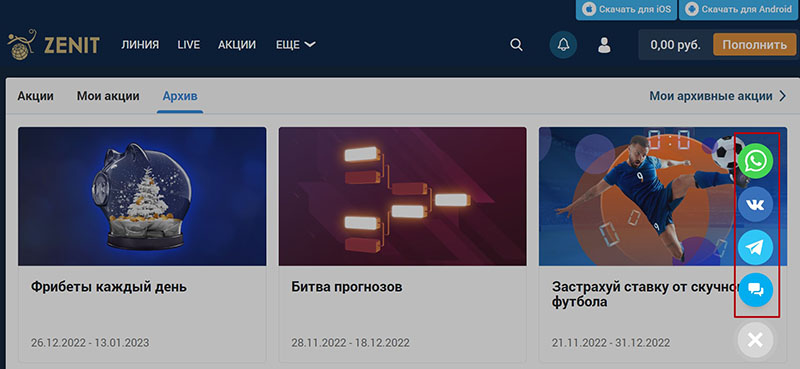The width and height of the screenshot is (800, 369).
Task: Open the LIVE menu item
Action: (189, 45)
